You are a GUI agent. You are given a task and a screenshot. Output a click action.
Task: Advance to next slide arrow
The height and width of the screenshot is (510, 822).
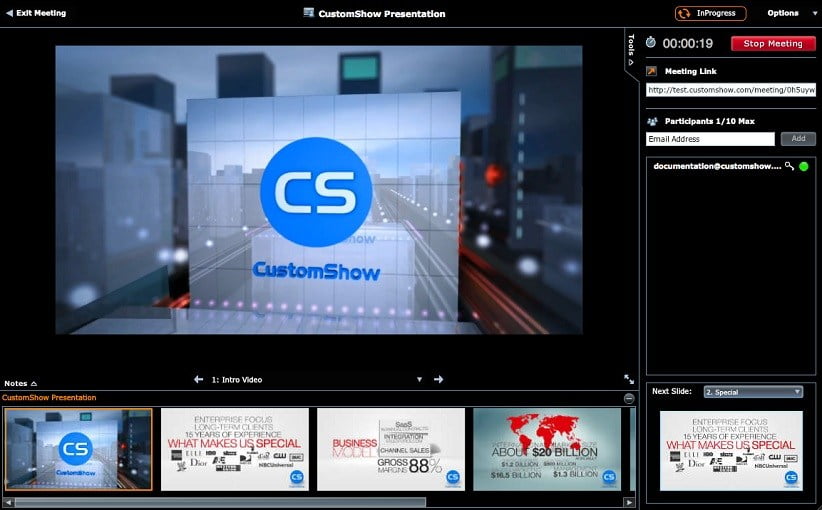(438, 379)
